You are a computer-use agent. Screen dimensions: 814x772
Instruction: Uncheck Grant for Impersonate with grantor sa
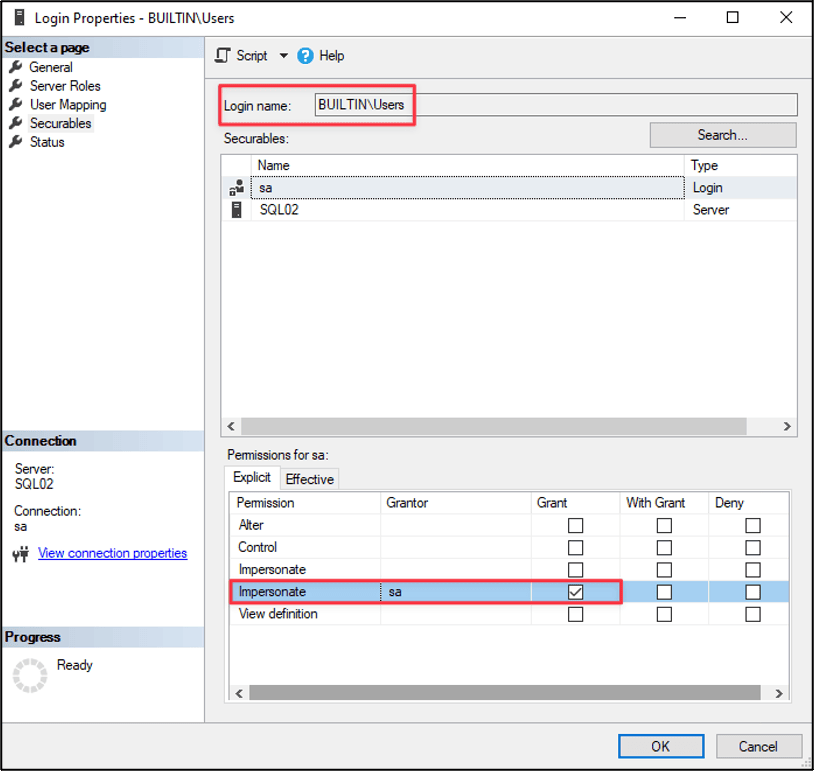(x=575, y=592)
